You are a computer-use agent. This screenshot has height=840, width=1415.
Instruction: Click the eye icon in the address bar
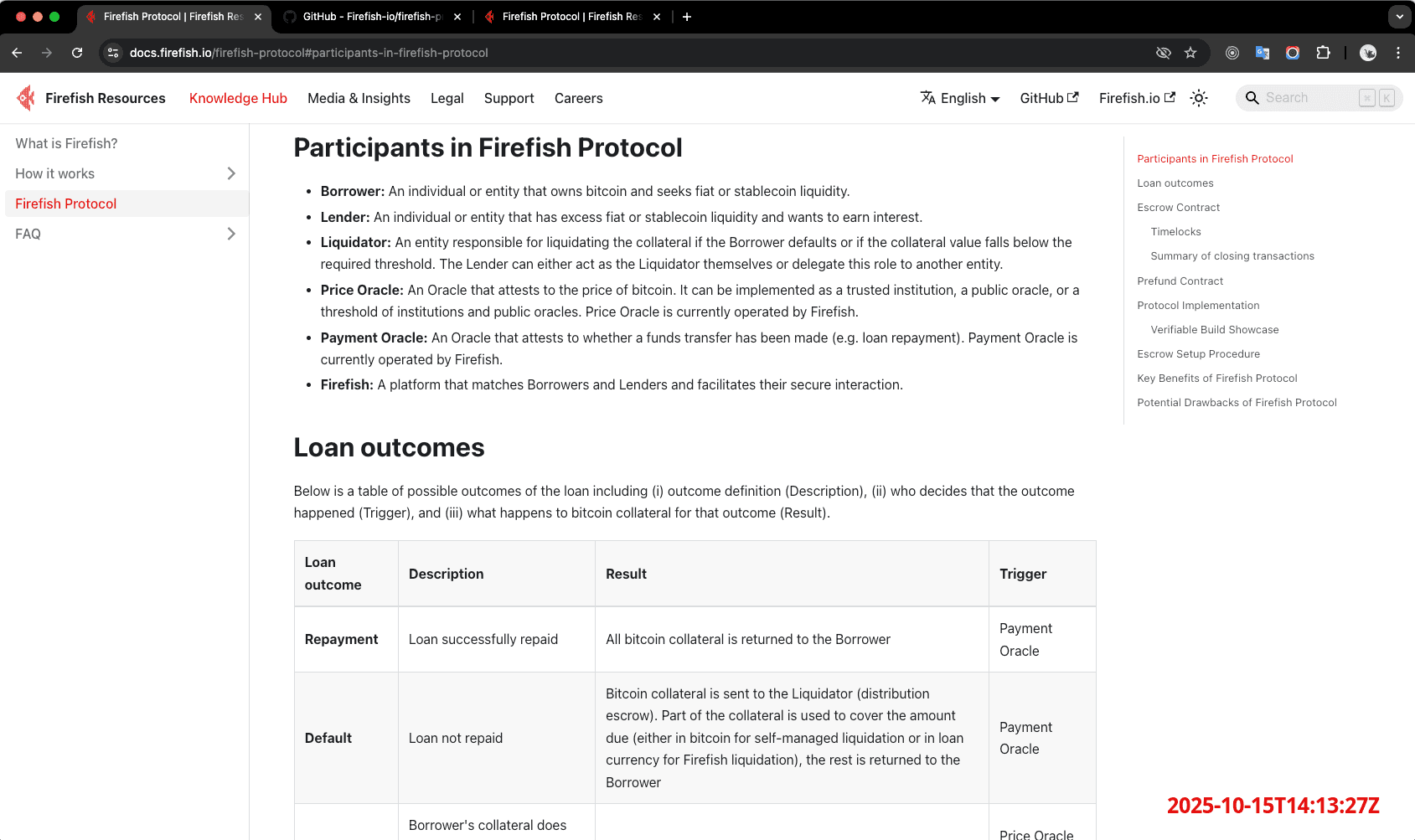[1163, 52]
